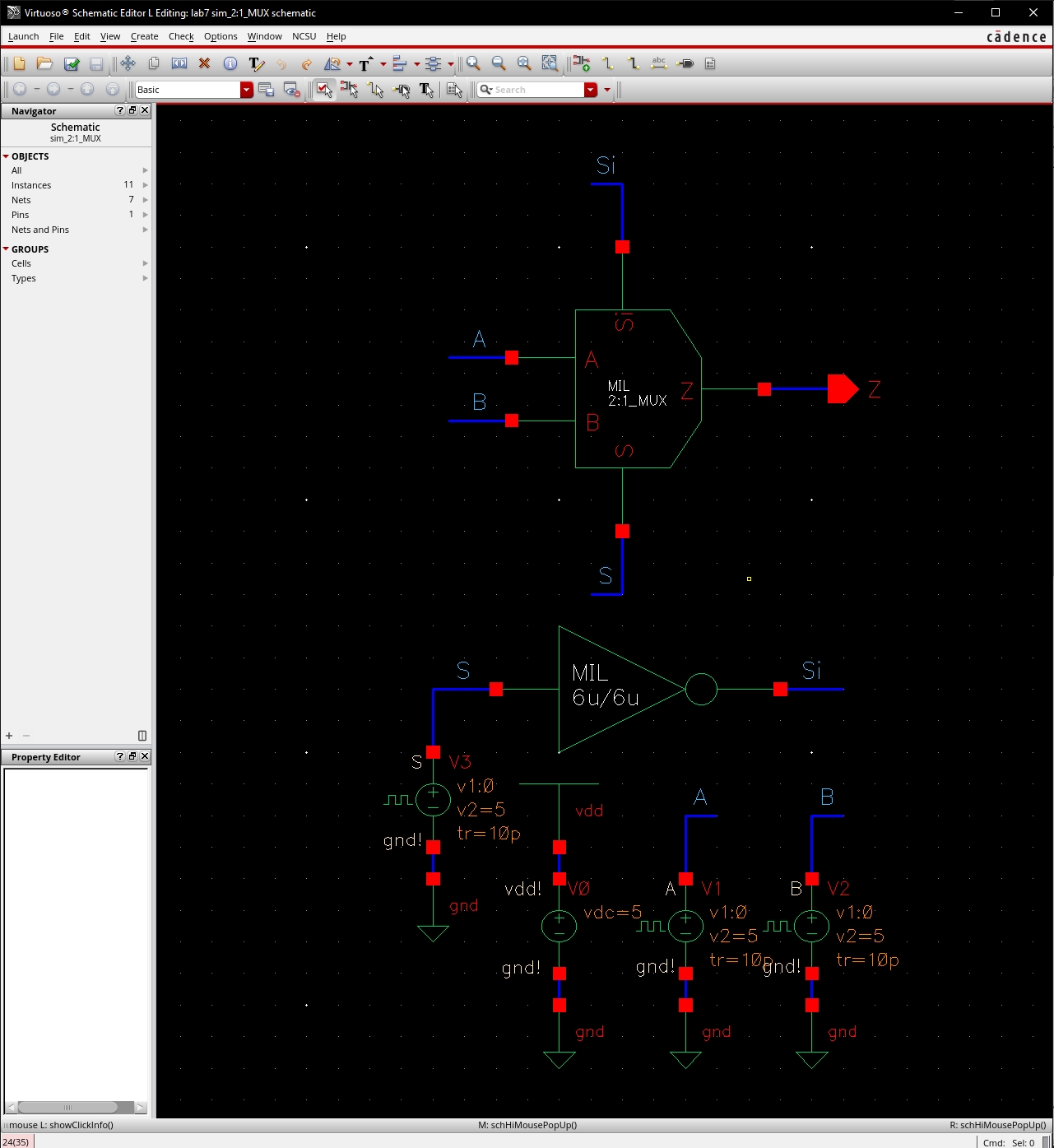Click the toolbar Search input field
This screenshot has height=1148, width=1054.
tap(536, 90)
